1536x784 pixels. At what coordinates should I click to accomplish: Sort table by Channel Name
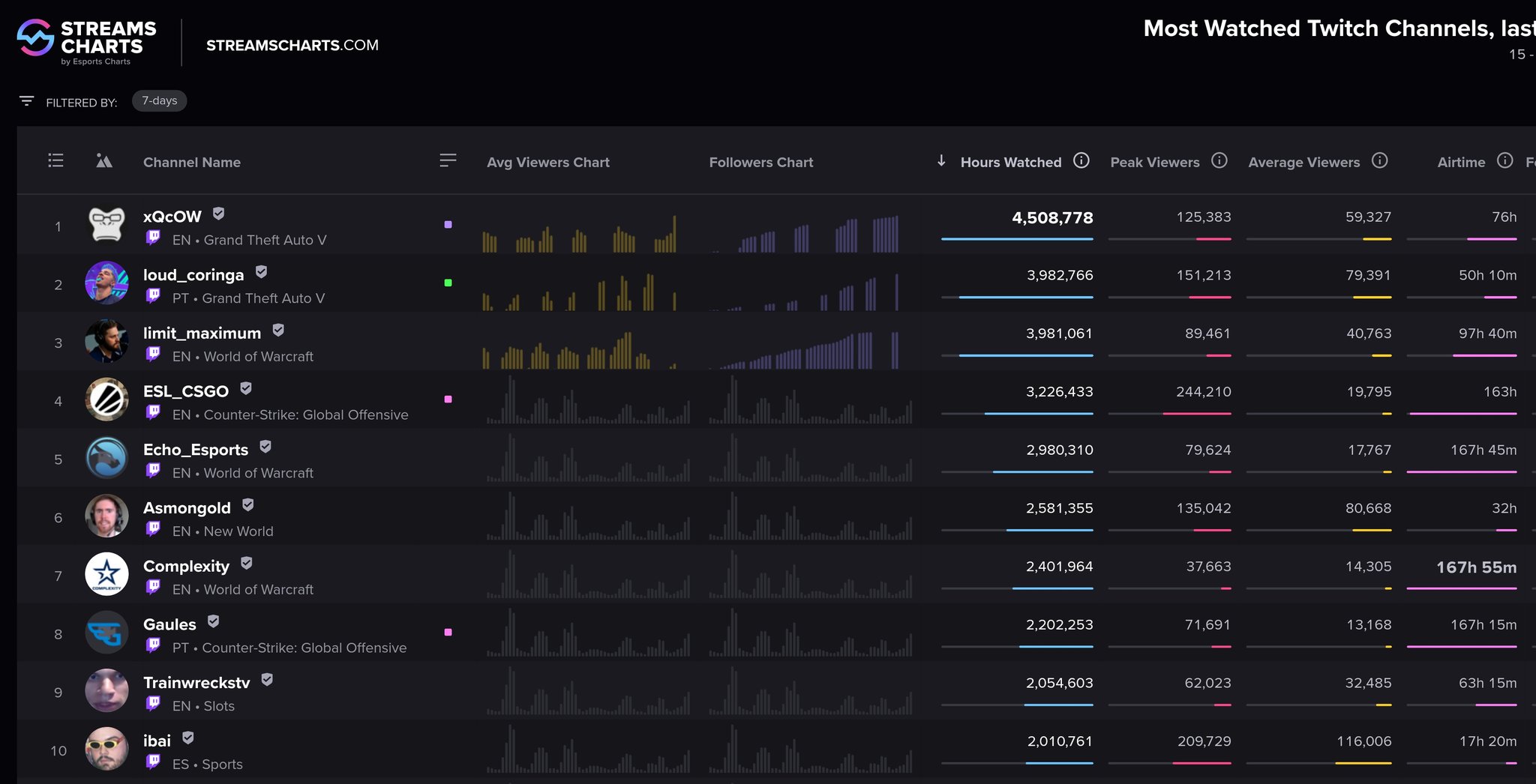coord(192,162)
